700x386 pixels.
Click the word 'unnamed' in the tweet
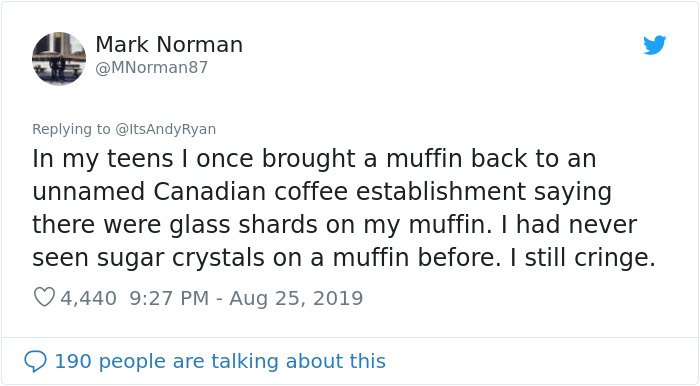(88, 191)
